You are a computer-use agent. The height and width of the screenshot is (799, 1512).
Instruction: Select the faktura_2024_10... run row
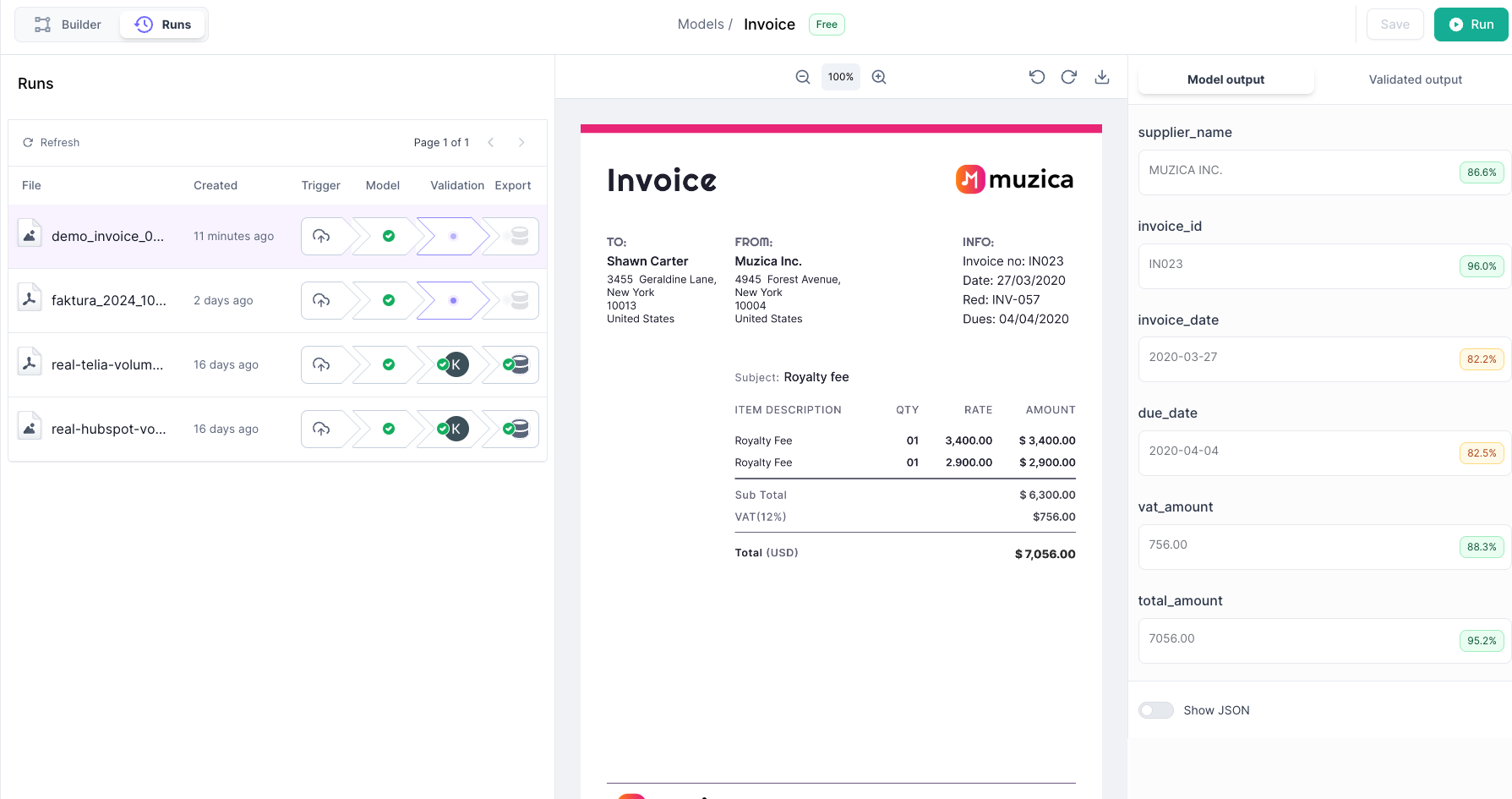[x=277, y=301]
